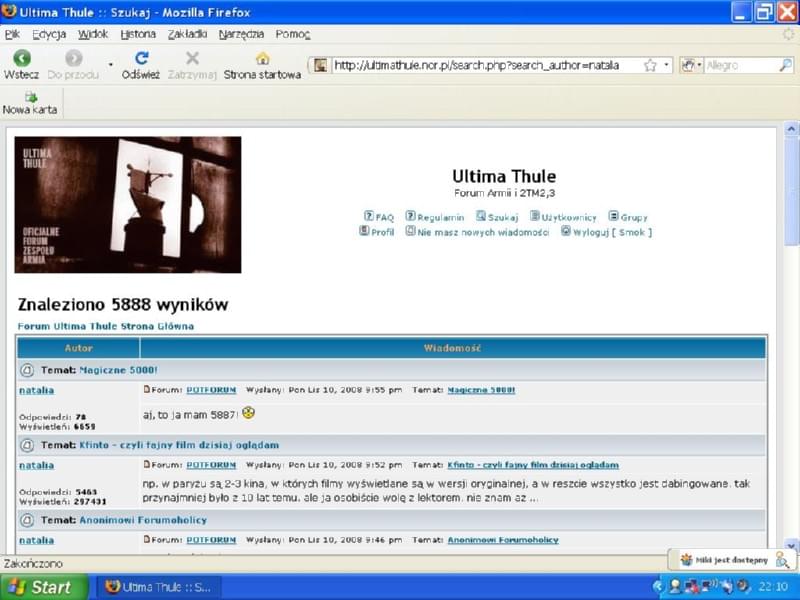800x600 pixels.
Task: Open the Narzędzia menu
Action: (241, 34)
